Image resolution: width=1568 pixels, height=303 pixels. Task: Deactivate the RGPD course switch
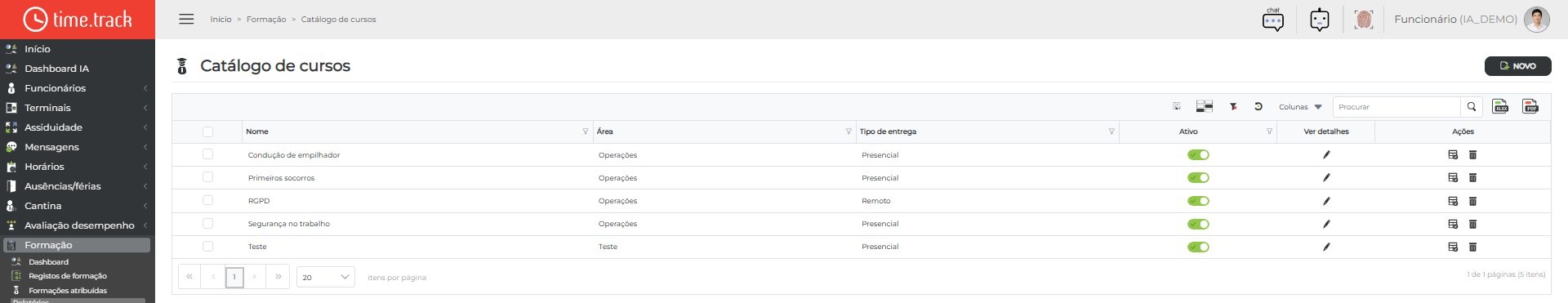pyautogui.click(x=1198, y=201)
